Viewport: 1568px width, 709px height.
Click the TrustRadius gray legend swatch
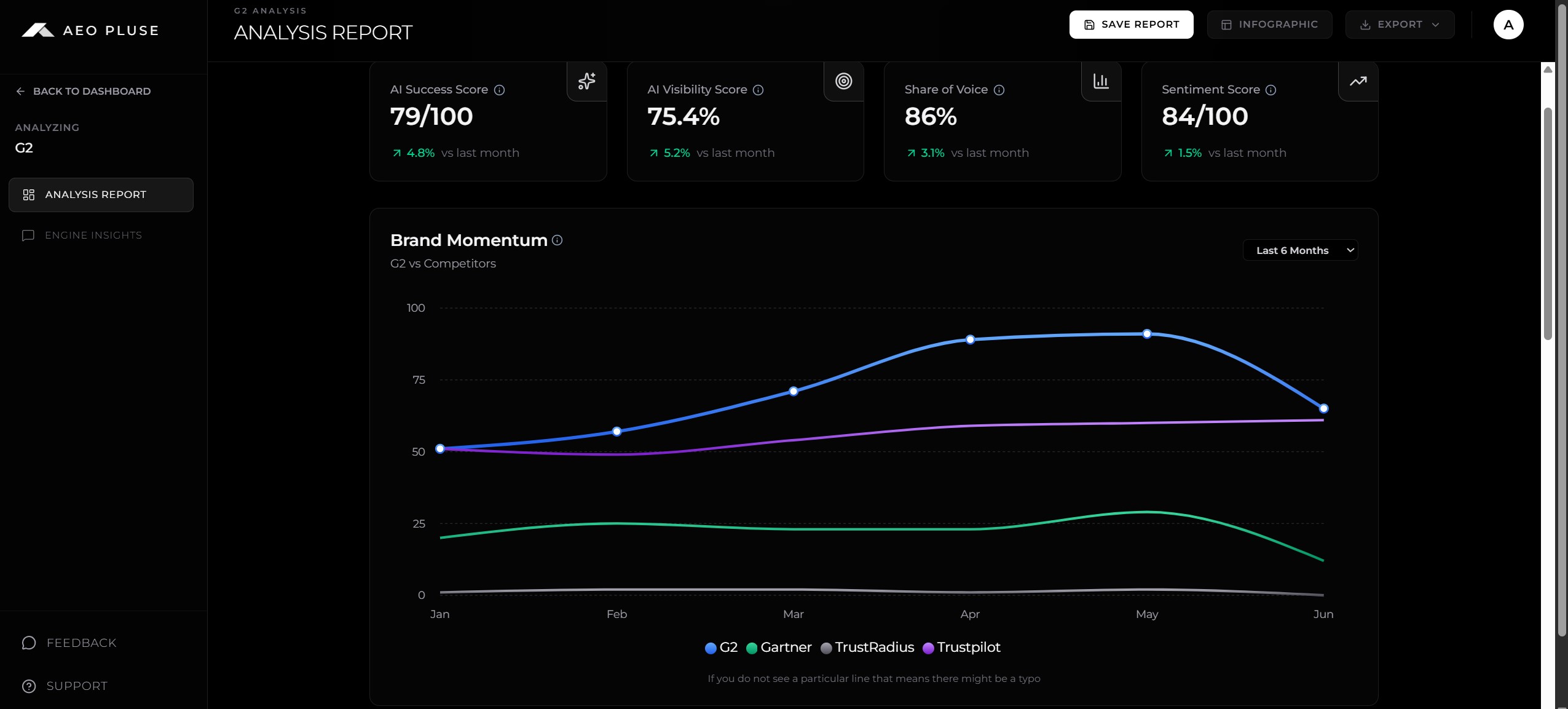[x=826, y=648]
